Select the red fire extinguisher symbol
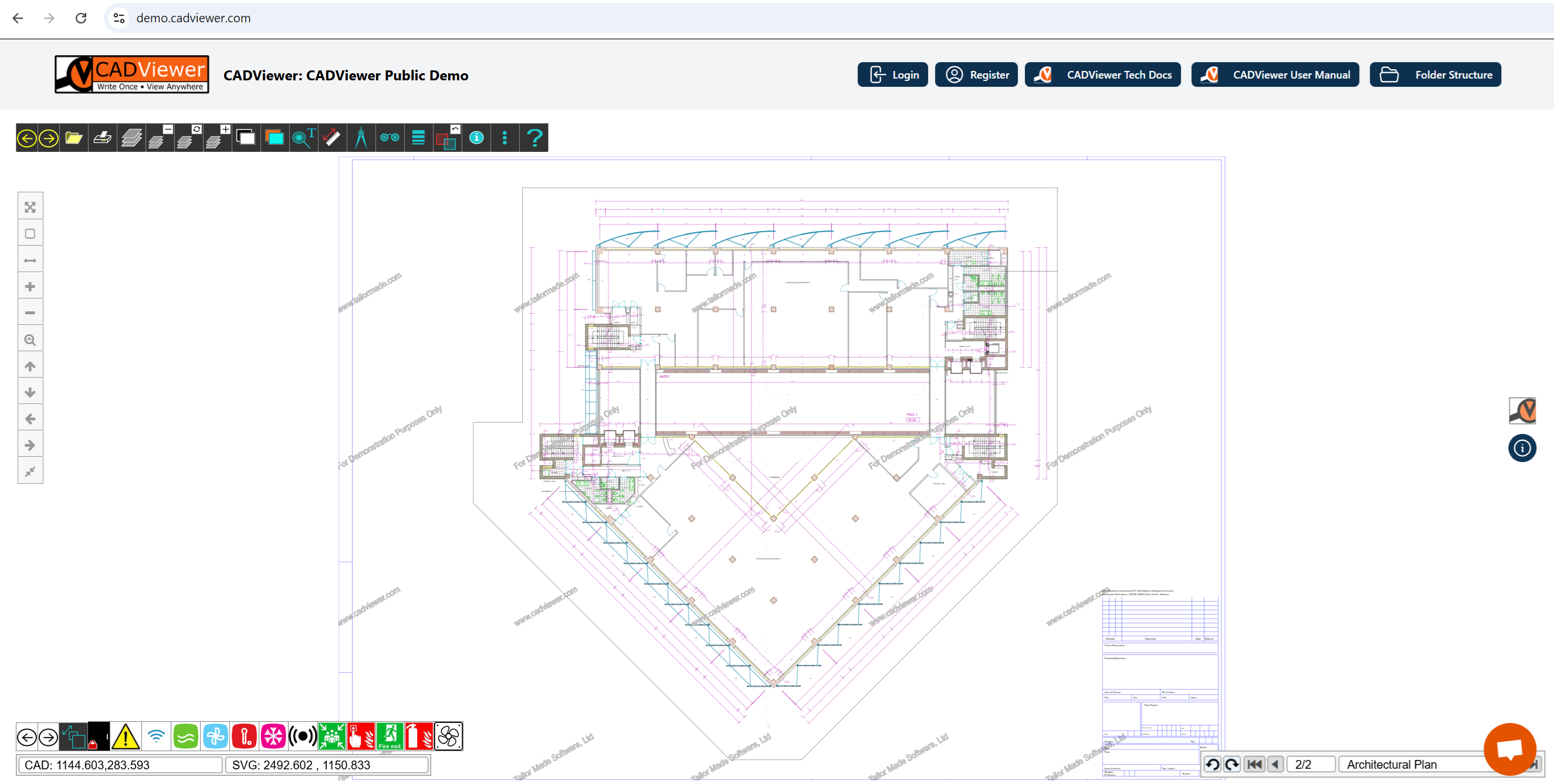The width and height of the screenshot is (1554, 784). tap(419, 737)
